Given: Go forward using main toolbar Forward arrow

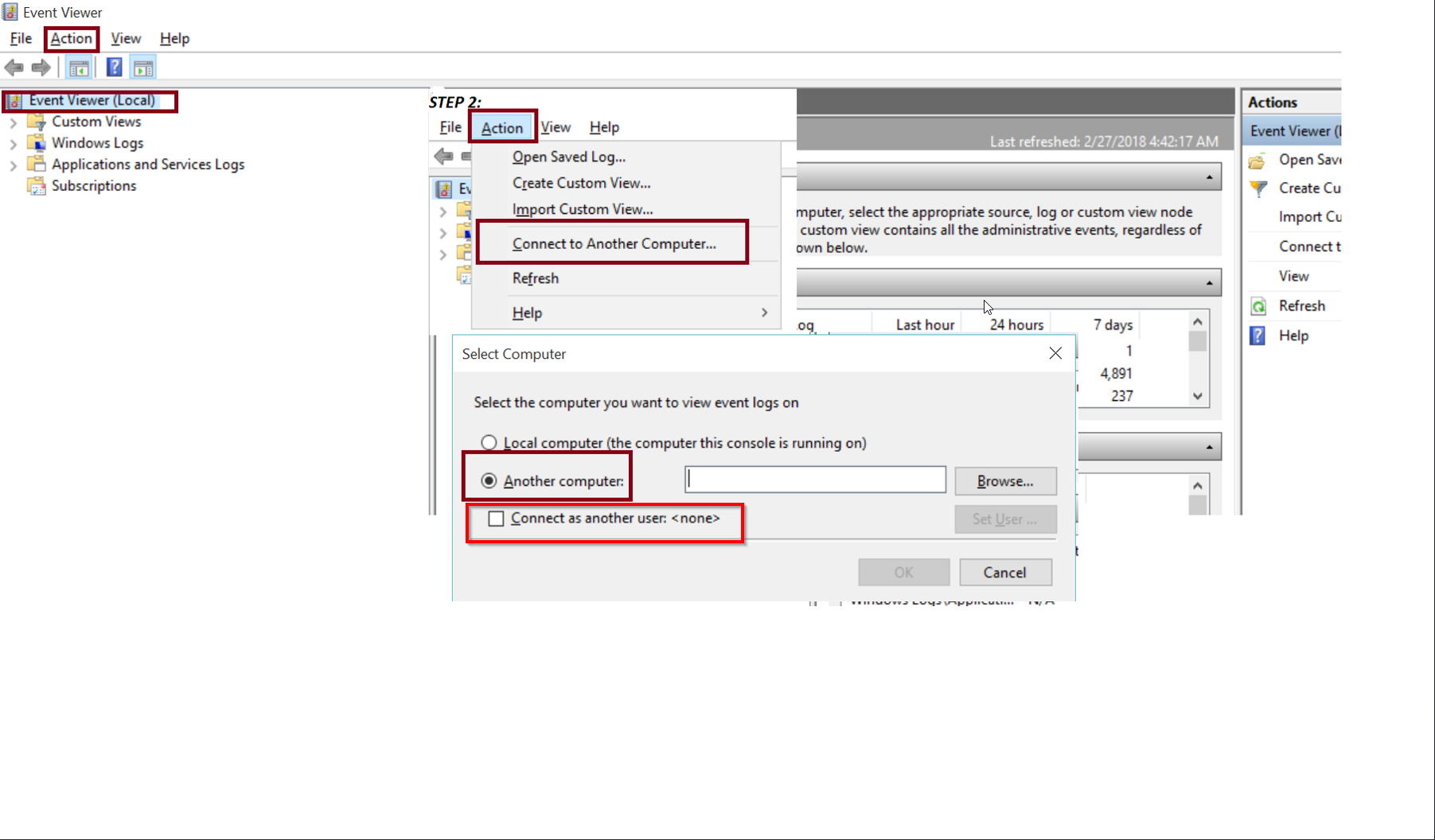Looking at the screenshot, I should [41, 68].
